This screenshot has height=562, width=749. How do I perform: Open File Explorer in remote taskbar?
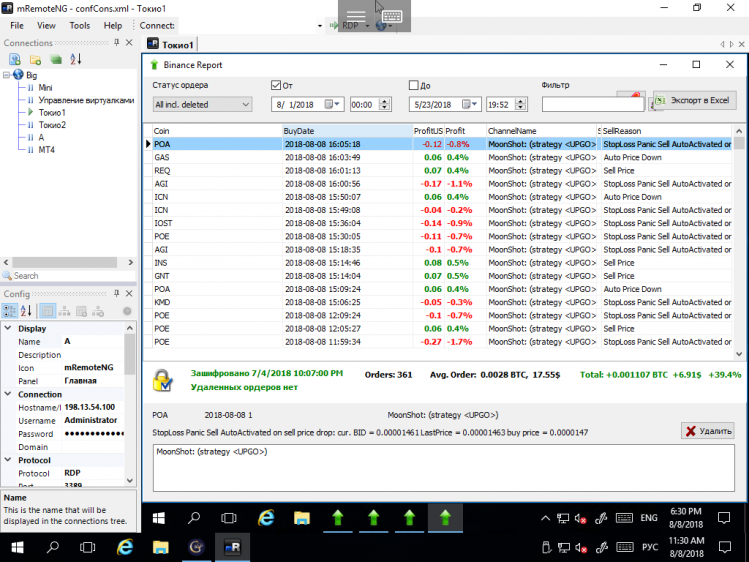tap(302, 518)
